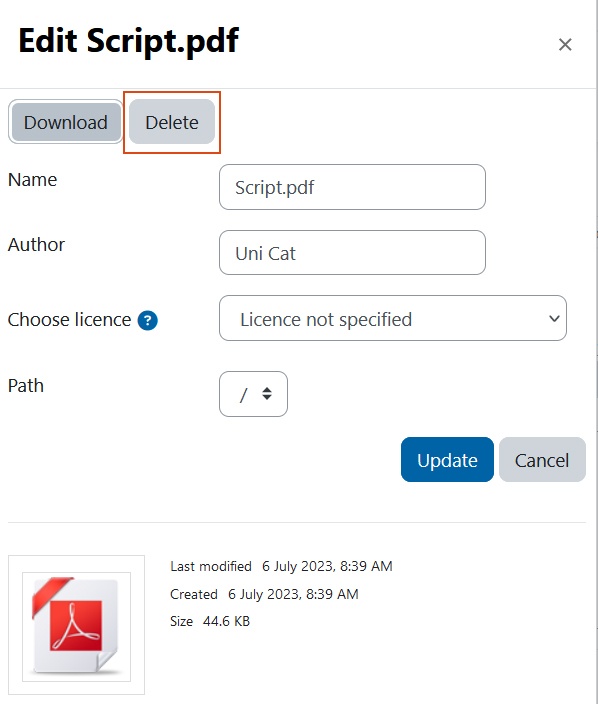Click the help icon beside Choose licence
The width and height of the screenshot is (598, 704).
(x=147, y=321)
